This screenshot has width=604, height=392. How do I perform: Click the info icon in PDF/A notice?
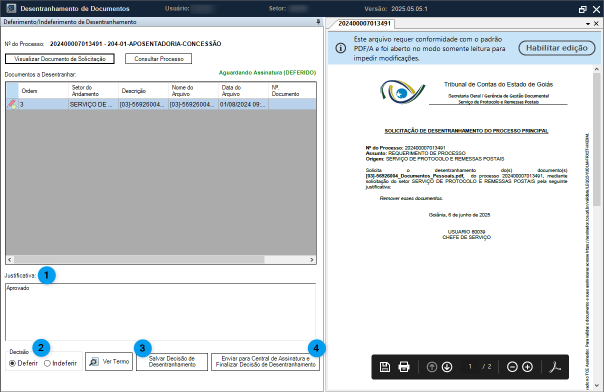click(x=341, y=49)
